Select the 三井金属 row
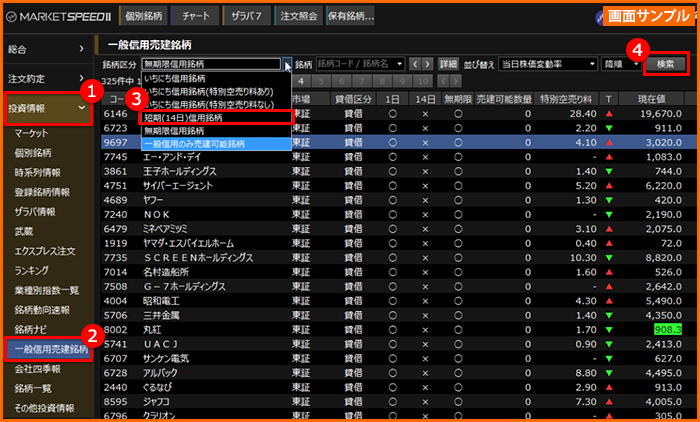 [400, 315]
